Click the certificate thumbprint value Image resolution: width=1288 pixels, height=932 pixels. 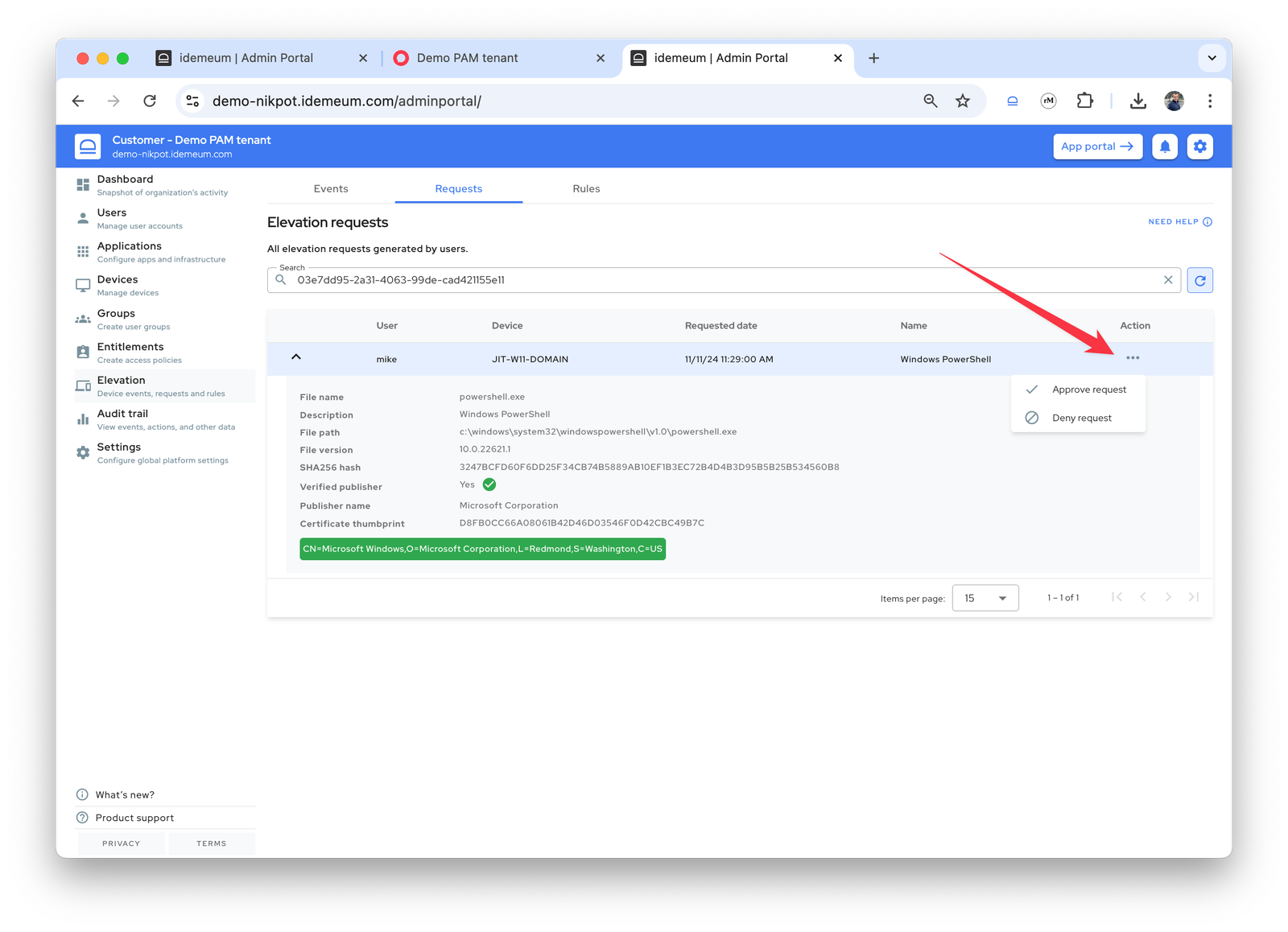[x=581, y=523]
